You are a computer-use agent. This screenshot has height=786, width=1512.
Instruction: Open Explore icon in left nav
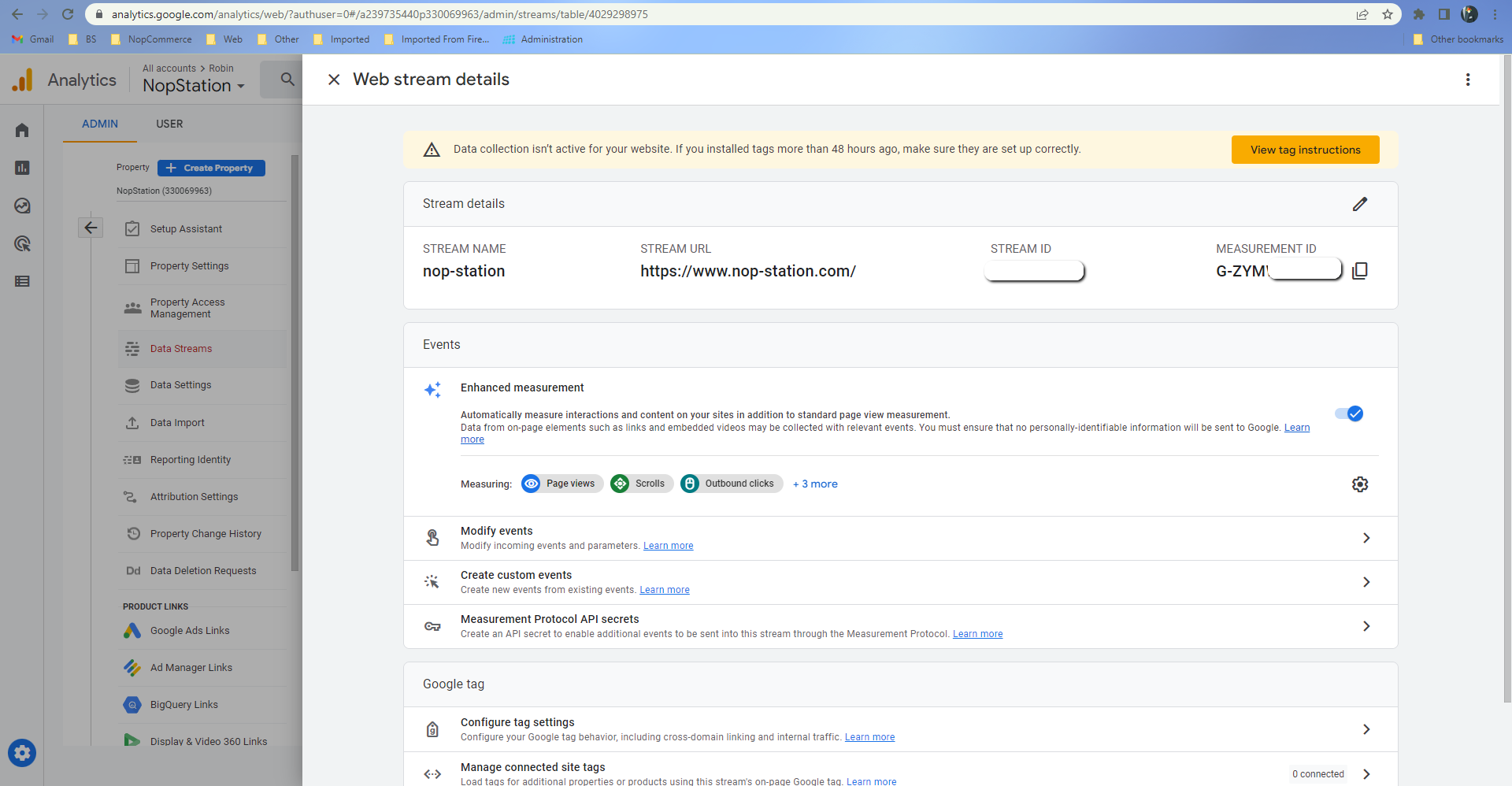point(22,206)
